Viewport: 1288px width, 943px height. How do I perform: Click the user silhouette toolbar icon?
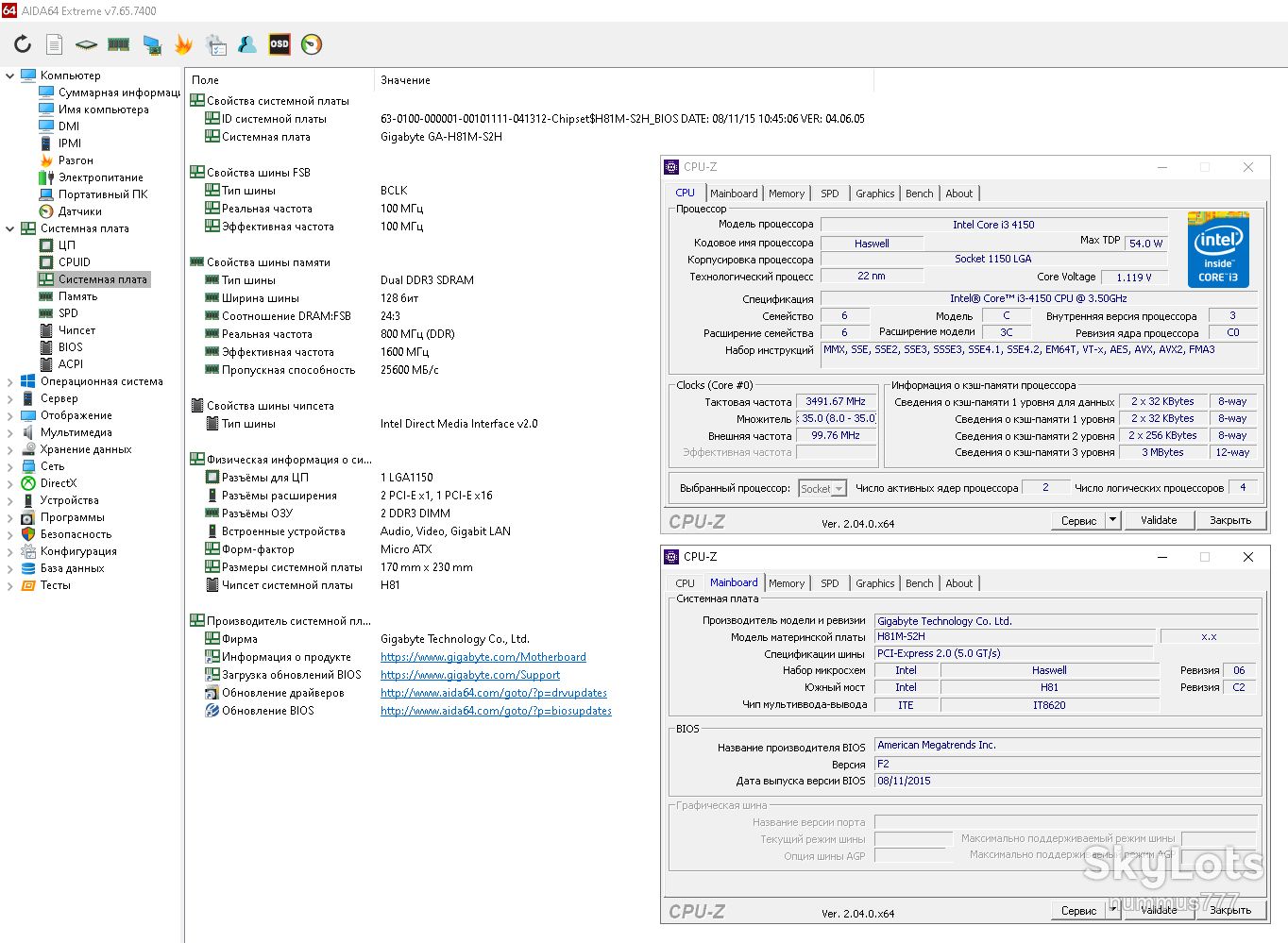247,44
